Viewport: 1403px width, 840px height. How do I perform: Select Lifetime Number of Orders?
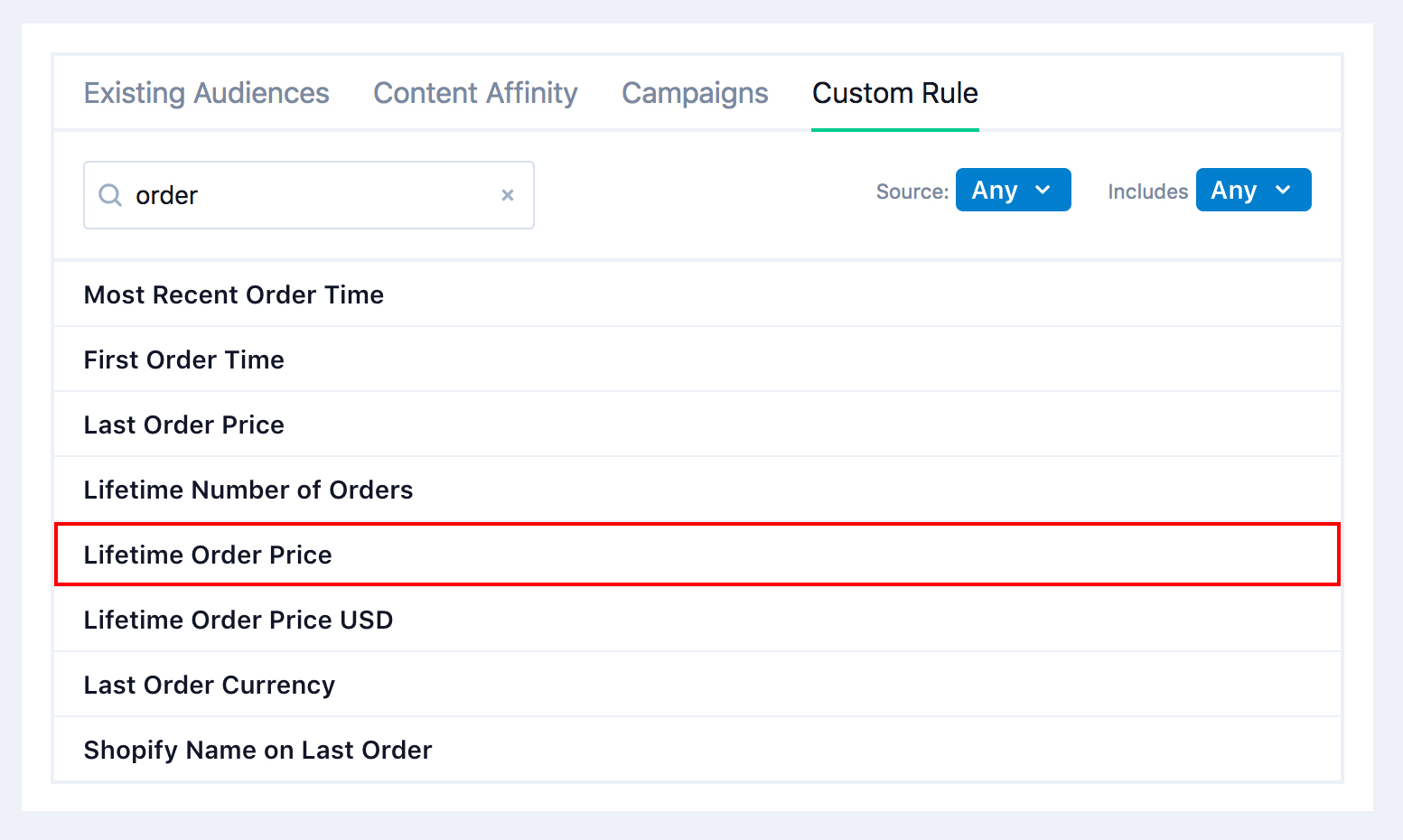[248, 490]
